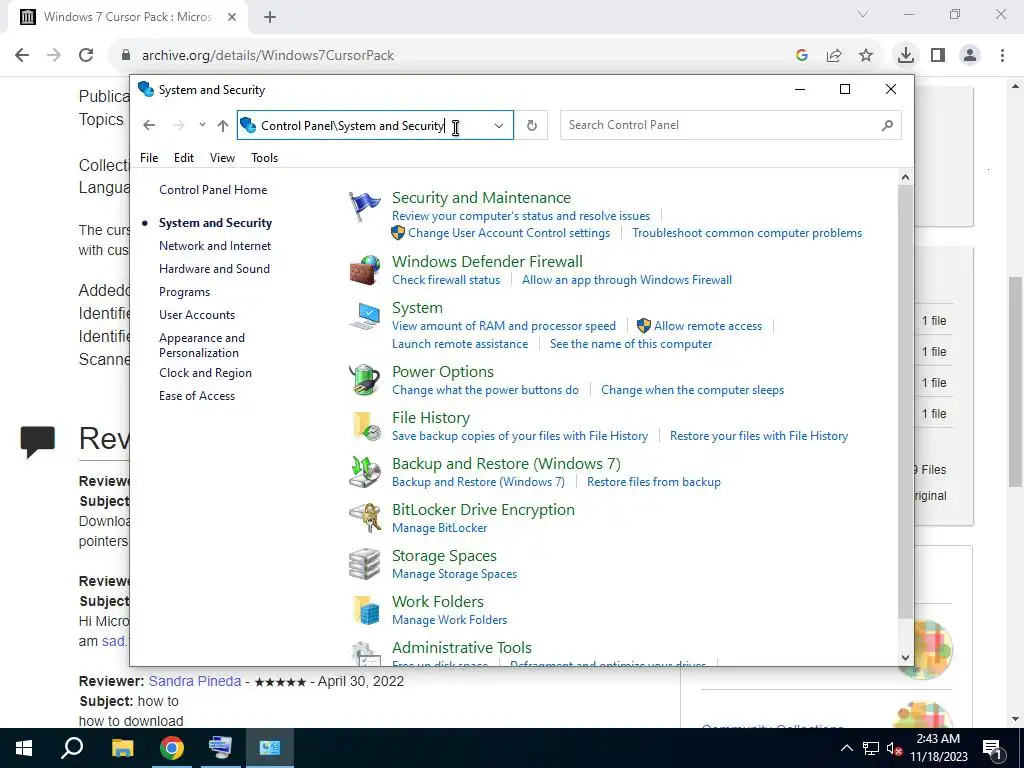Screen dimensions: 1024x768
Task: Refresh the Control Panel address bar
Action: point(532,125)
